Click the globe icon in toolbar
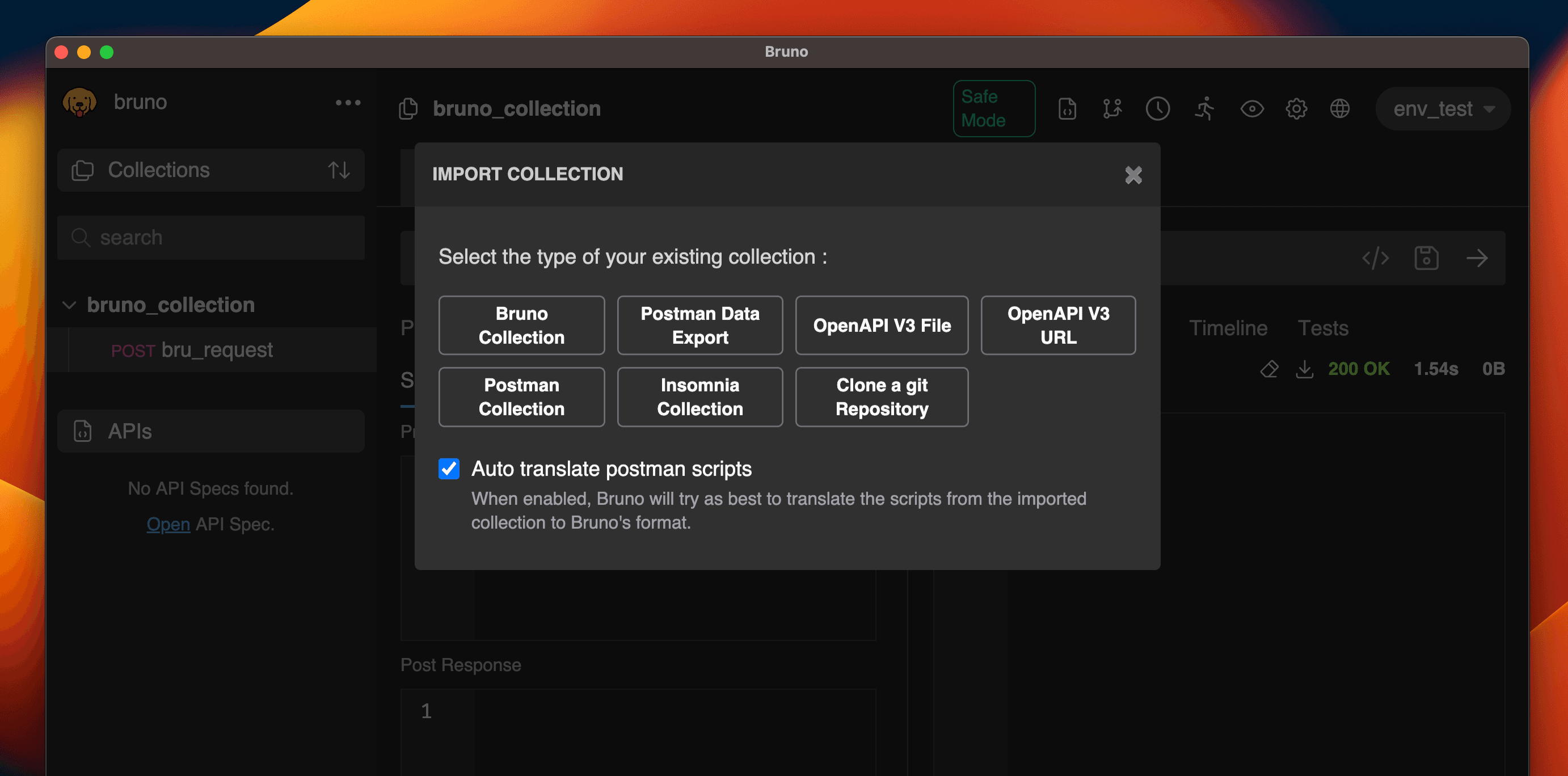The width and height of the screenshot is (1568, 776). coord(1340,109)
